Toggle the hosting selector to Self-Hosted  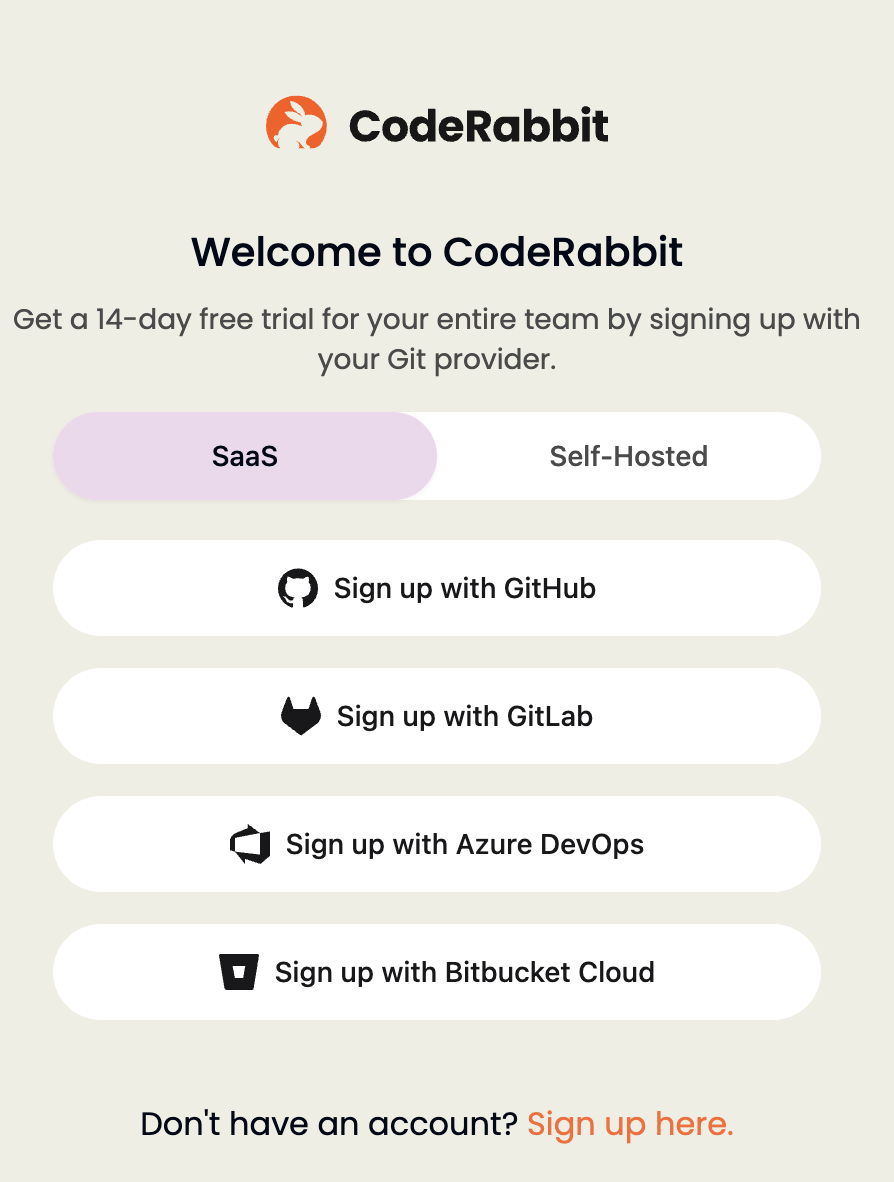(628, 456)
